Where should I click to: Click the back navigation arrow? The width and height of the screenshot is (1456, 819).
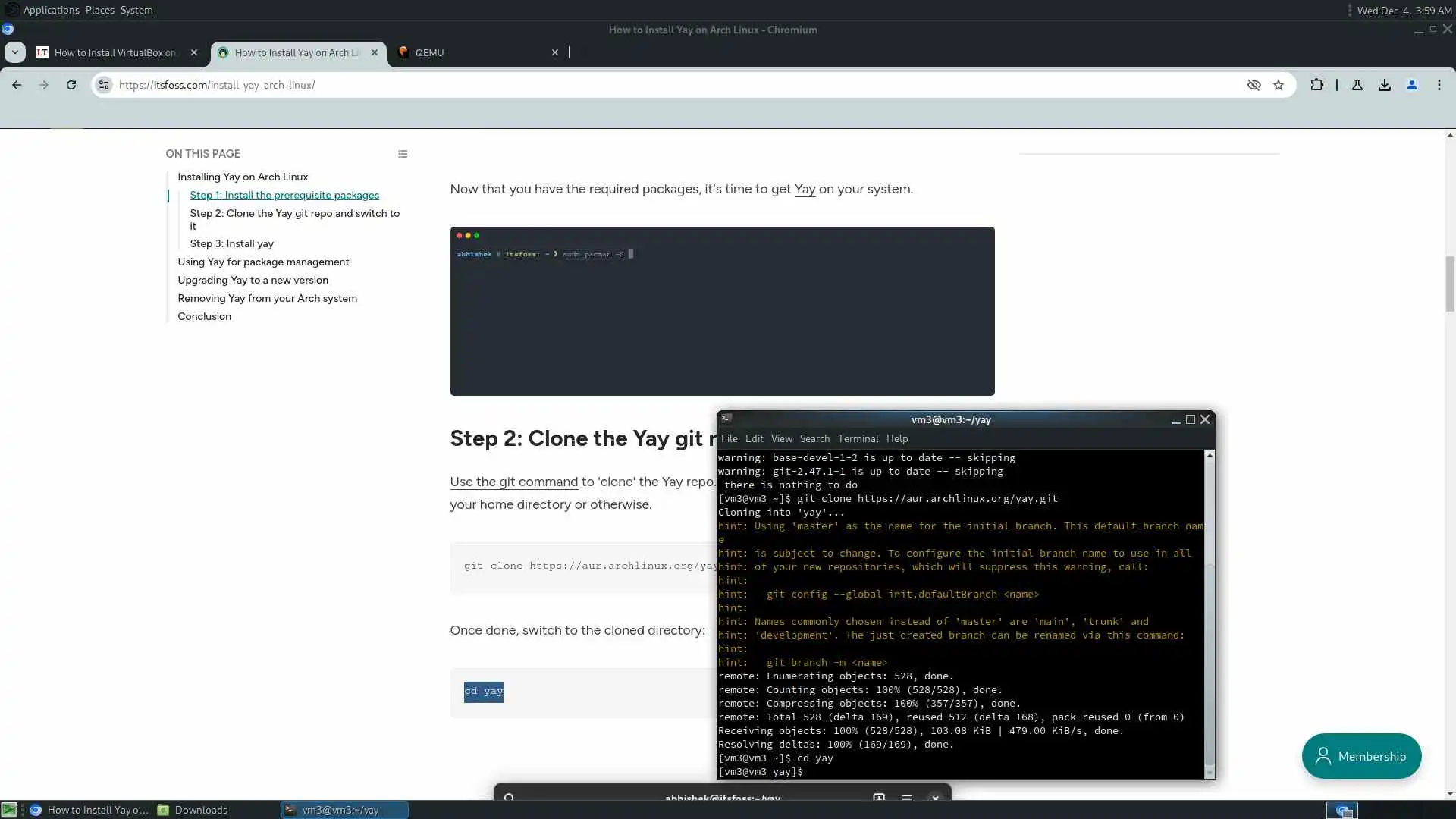click(x=17, y=85)
